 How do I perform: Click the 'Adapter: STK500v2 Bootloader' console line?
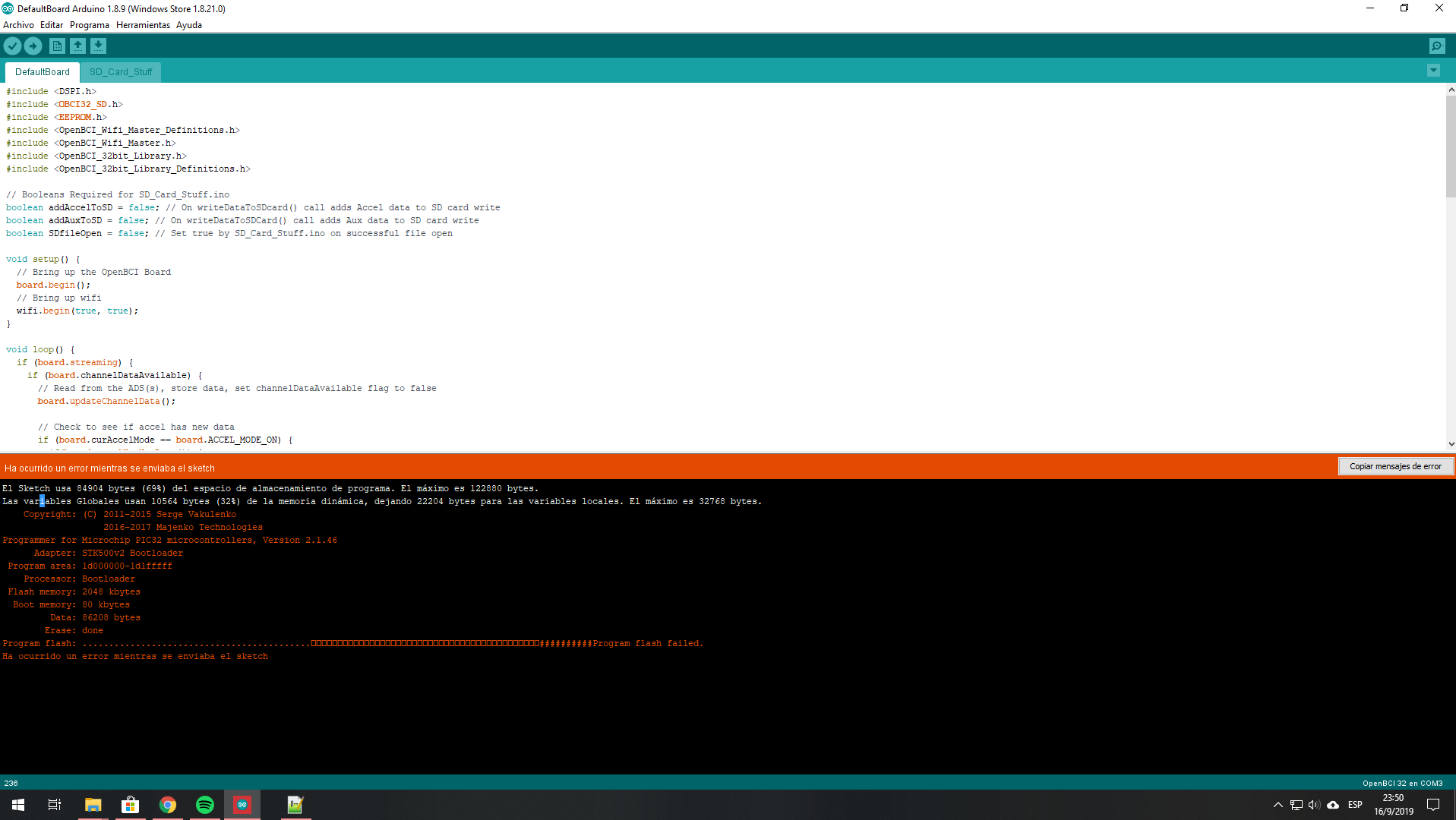click(108, 553)
